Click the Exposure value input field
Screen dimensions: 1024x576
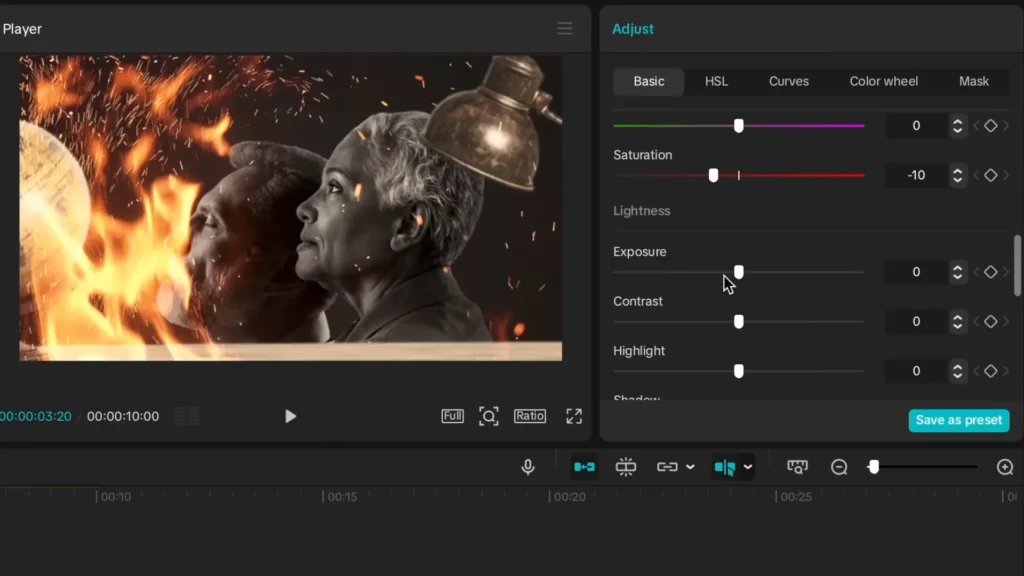point(916,272)
